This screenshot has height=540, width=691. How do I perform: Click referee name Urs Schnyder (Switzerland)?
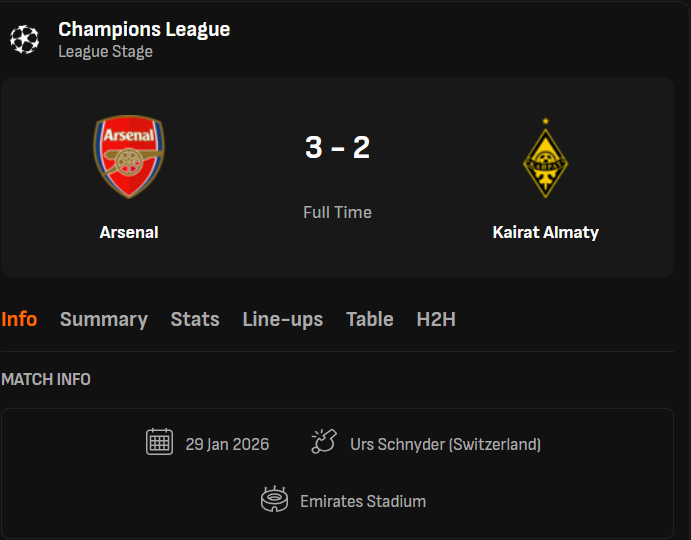[x=445, y=444]
